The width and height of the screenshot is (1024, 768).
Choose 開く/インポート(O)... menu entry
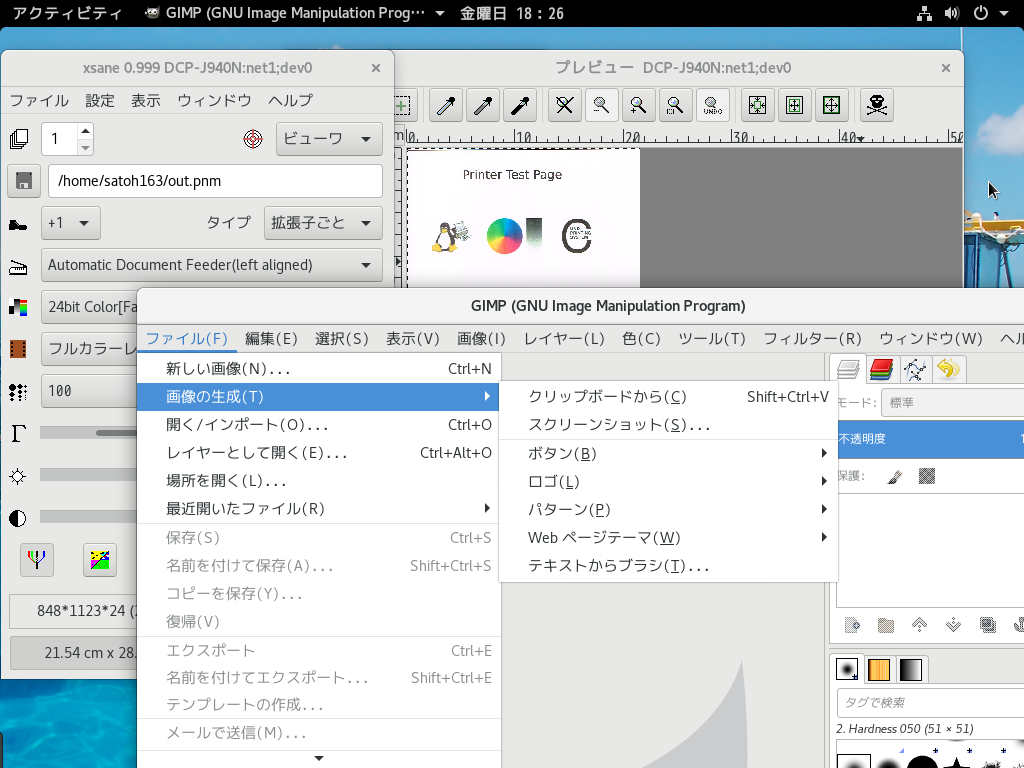tap(317, 425)
